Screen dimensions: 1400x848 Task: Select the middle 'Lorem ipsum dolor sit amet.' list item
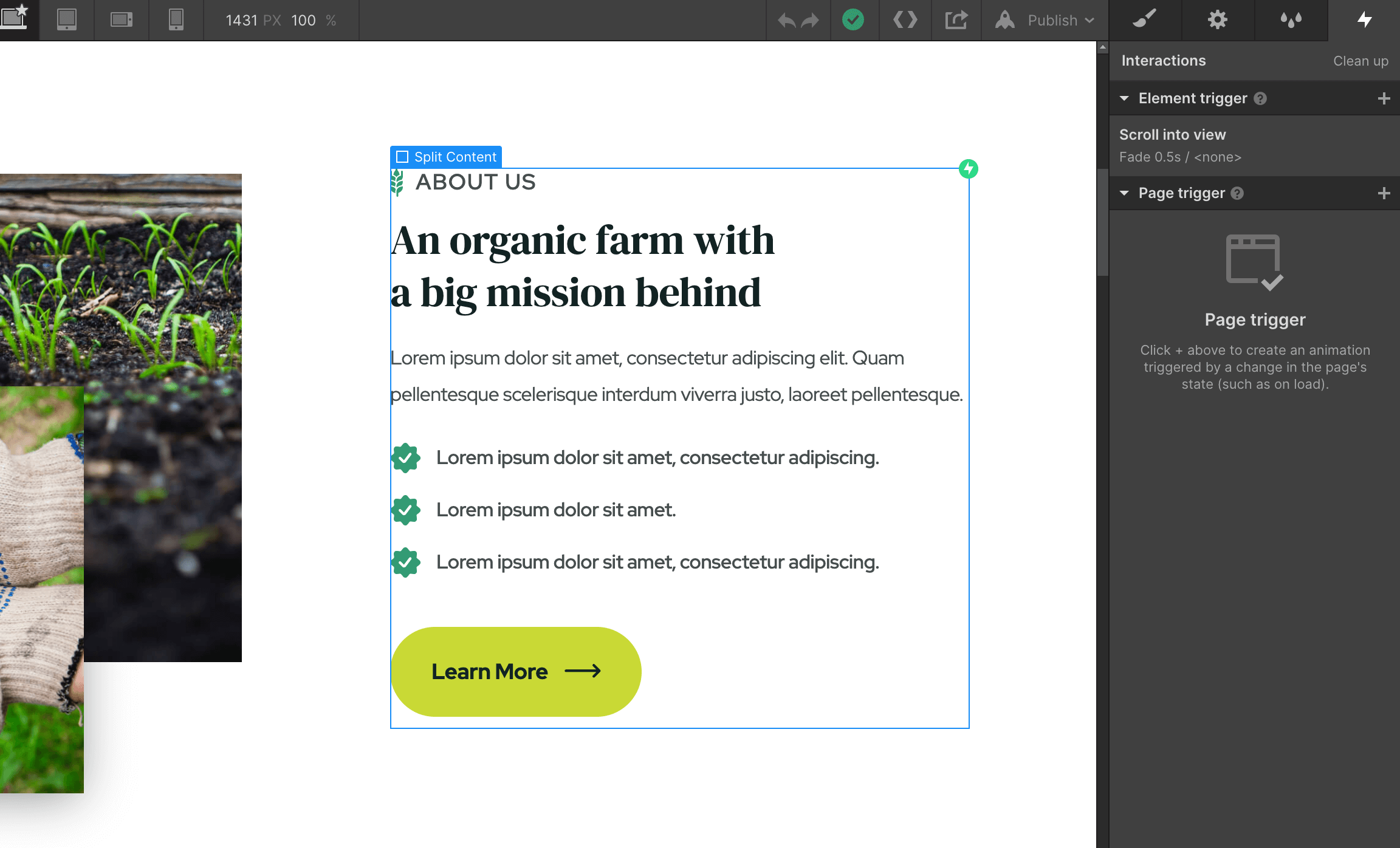click(555, 510)
